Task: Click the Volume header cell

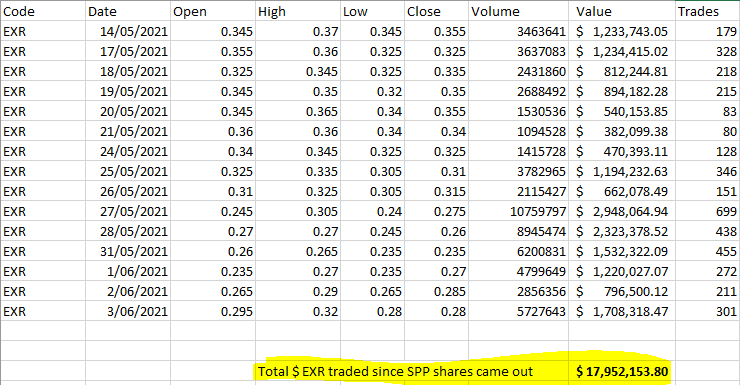Action: [519, 11]
